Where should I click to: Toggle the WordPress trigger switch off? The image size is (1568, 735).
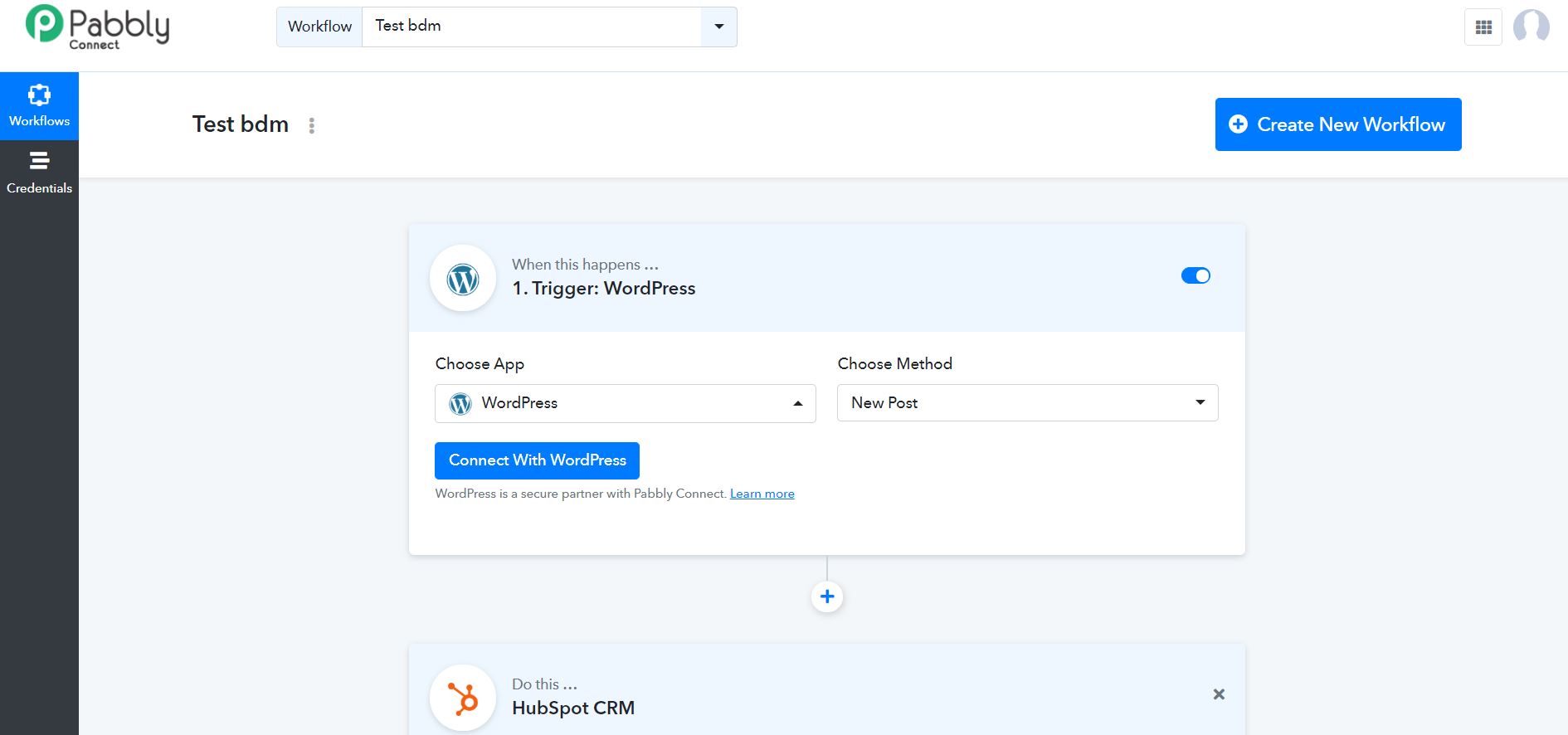[x=1195, y=275]
